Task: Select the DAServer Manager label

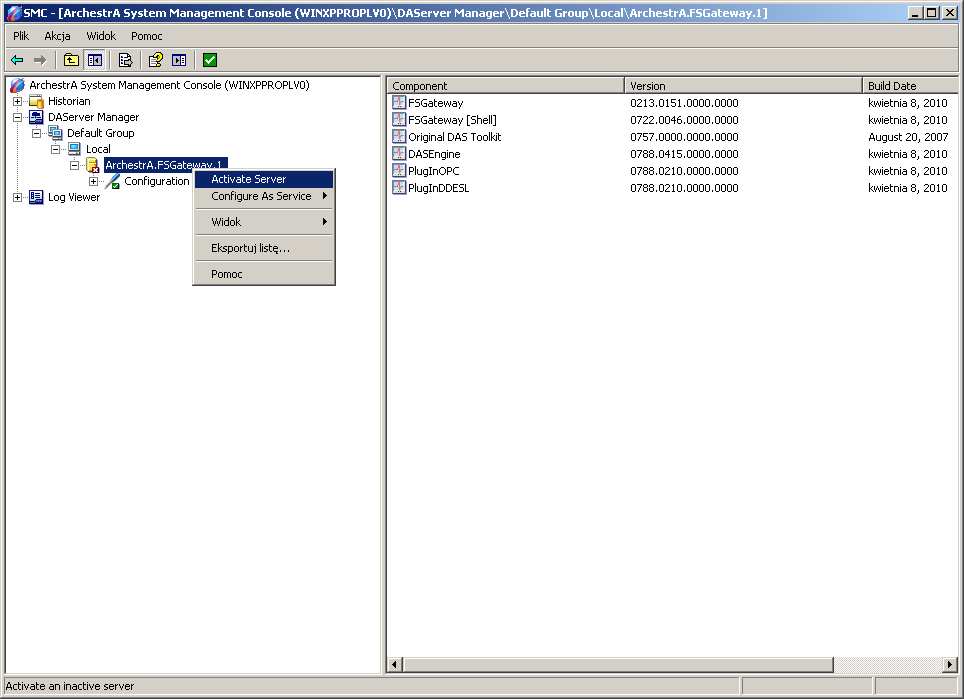Action: [x=93, y=117]
